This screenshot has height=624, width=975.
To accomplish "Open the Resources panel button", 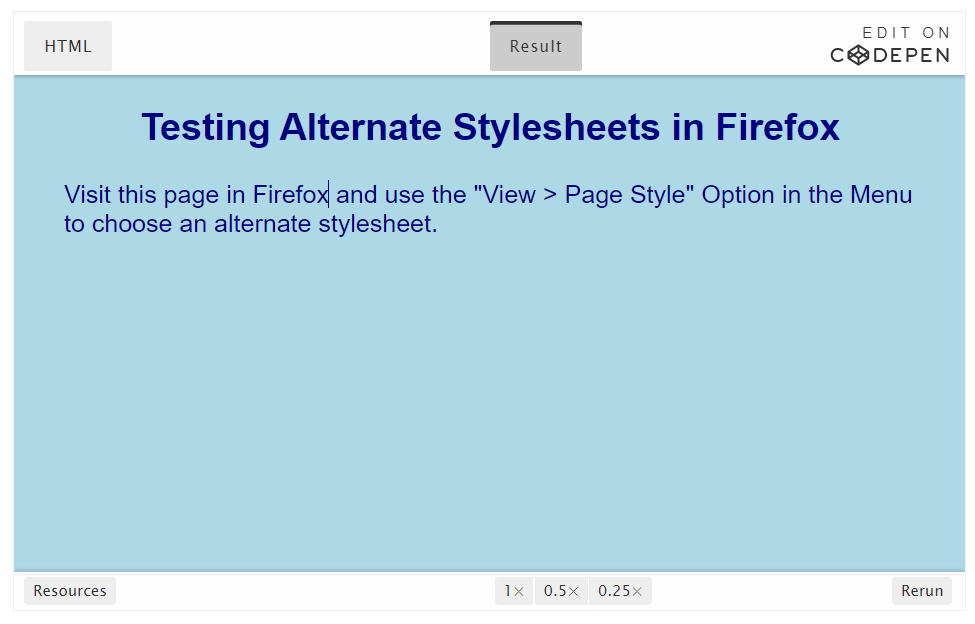I will click(70, 590).
